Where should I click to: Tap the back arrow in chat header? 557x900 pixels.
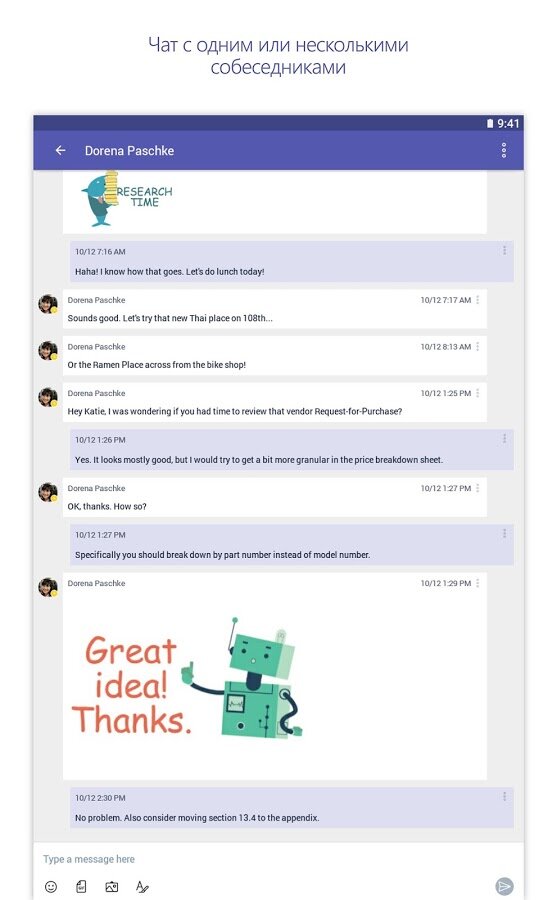point(60,150)
